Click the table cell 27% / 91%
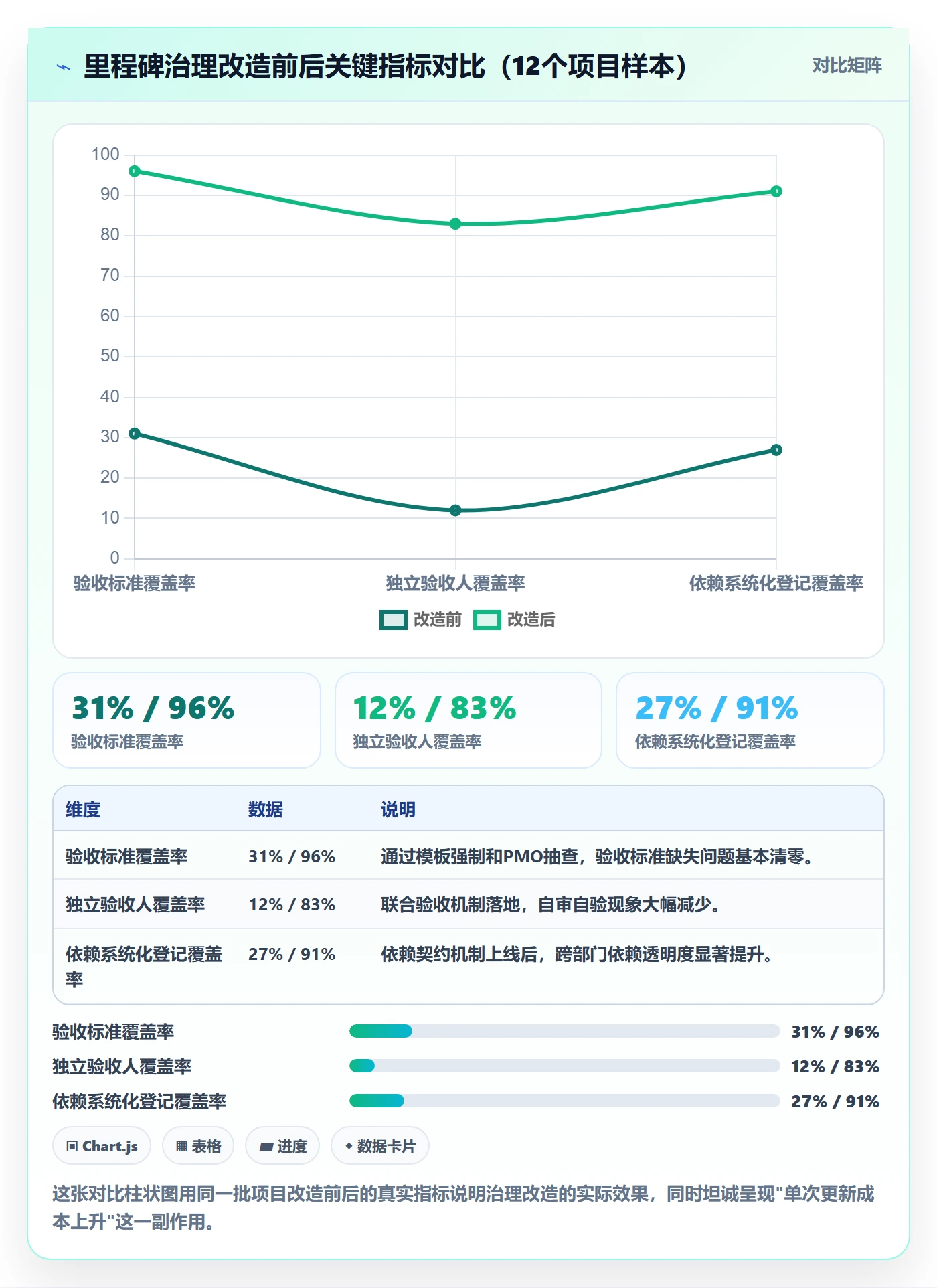This screenshot has height=1288, width=937. pos(292,954)
